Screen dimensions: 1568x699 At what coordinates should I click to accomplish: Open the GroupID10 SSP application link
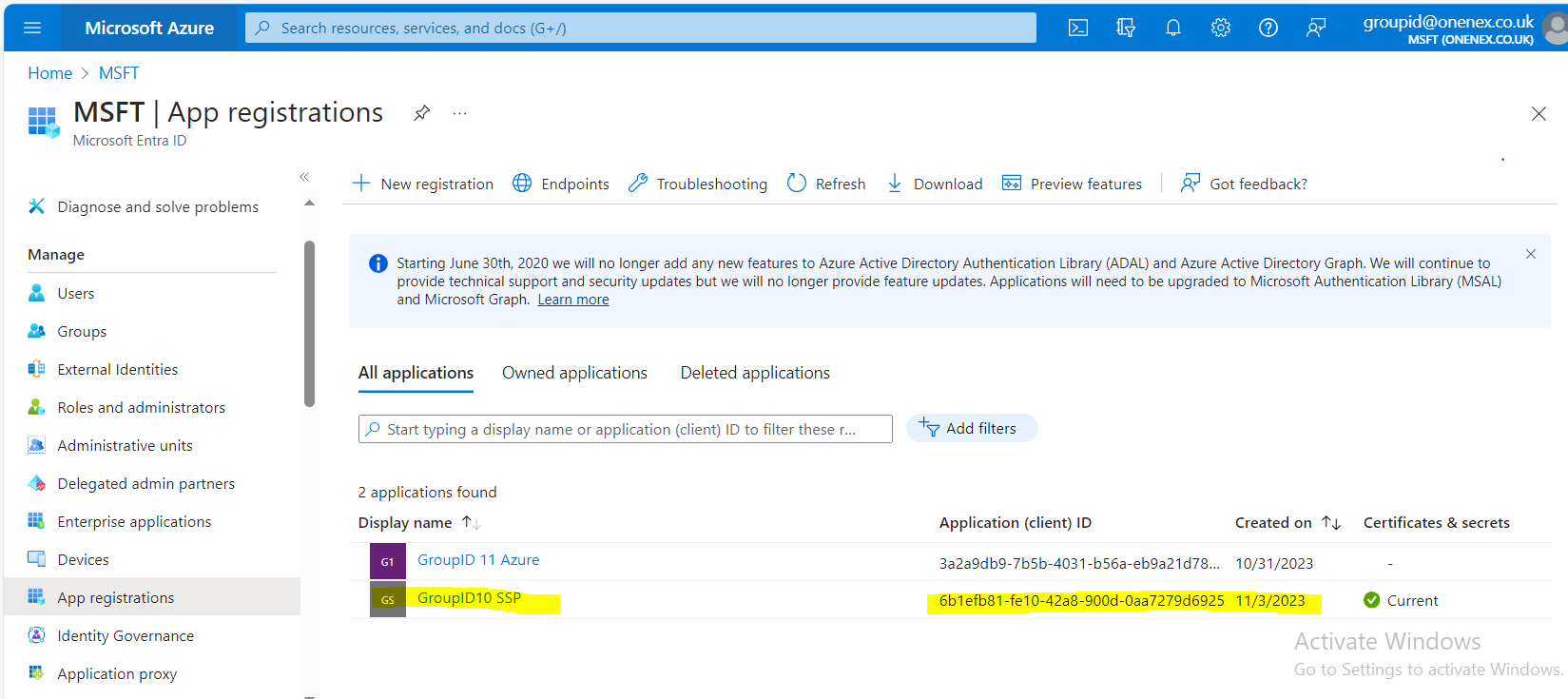tap(469, 597)
